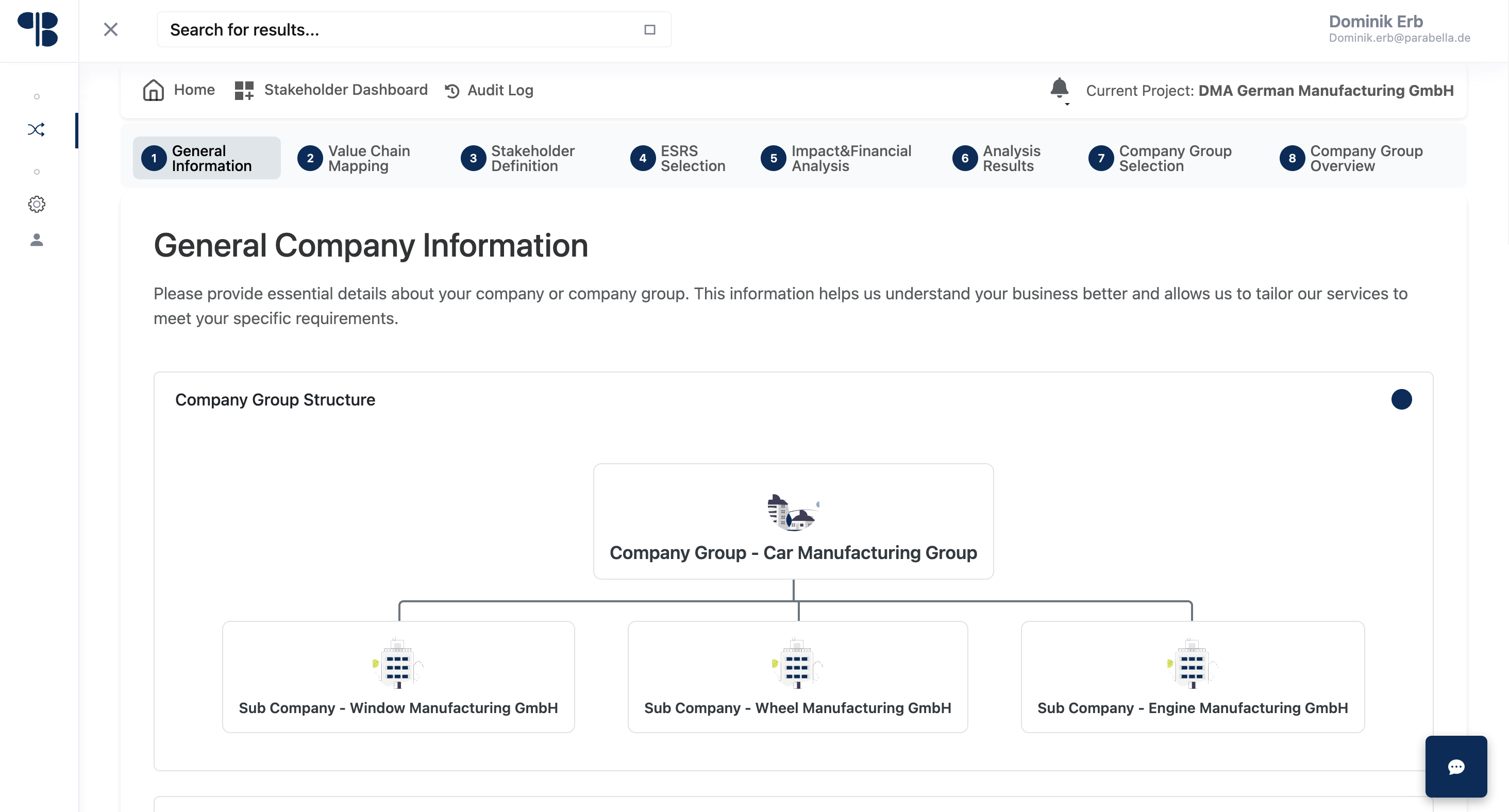
Task: Select Sub Company - Engine Manufacturing GmbH card
Action: coord(1192,677)
